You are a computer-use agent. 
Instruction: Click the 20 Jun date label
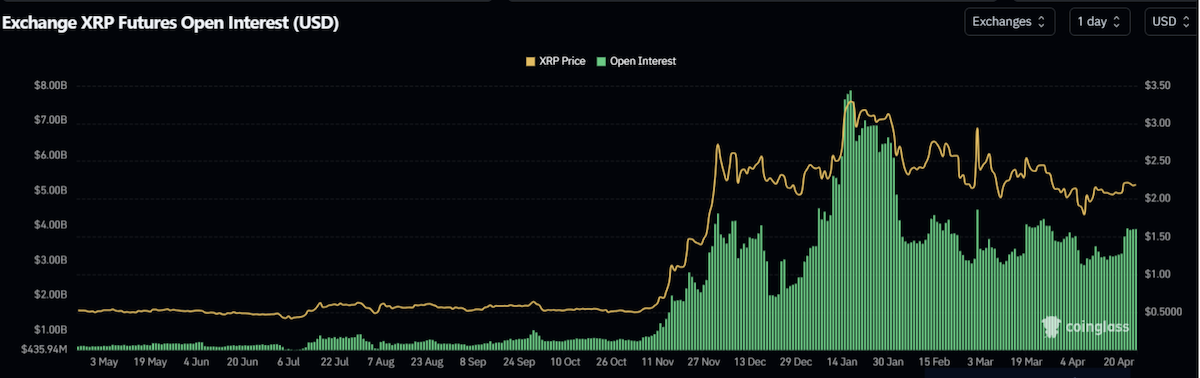243,362
